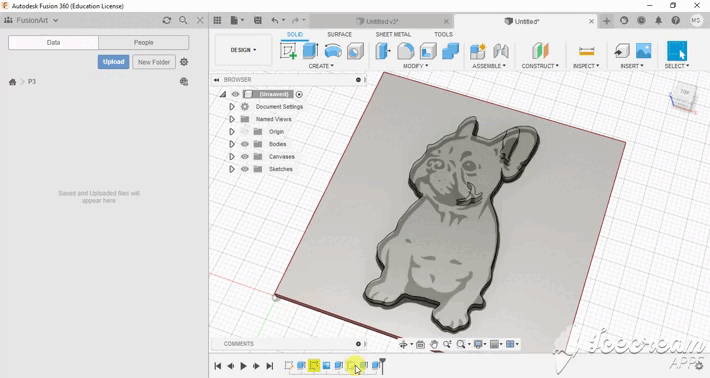Image resolution: width=710 pixels, height=378 pixels.
Task: Select the Fillet tool
Action: point(405,51)
